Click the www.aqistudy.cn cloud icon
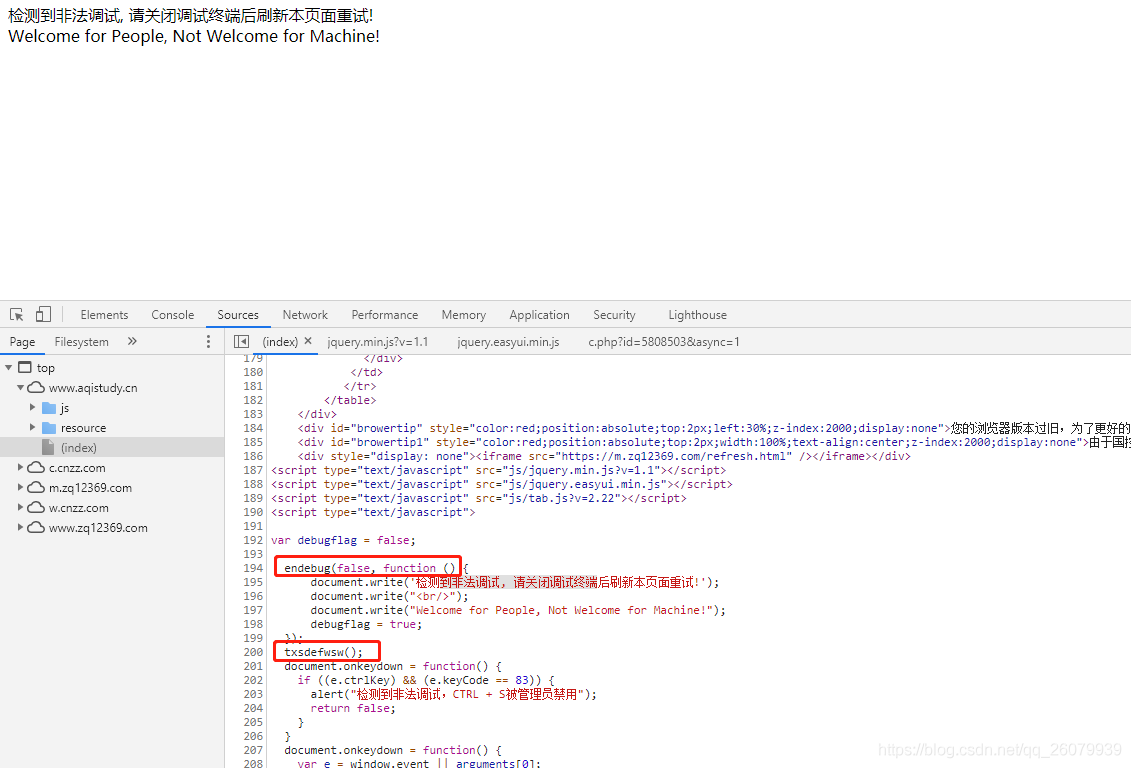Screen dimensions: 1131x768 (x=36, y=387)
